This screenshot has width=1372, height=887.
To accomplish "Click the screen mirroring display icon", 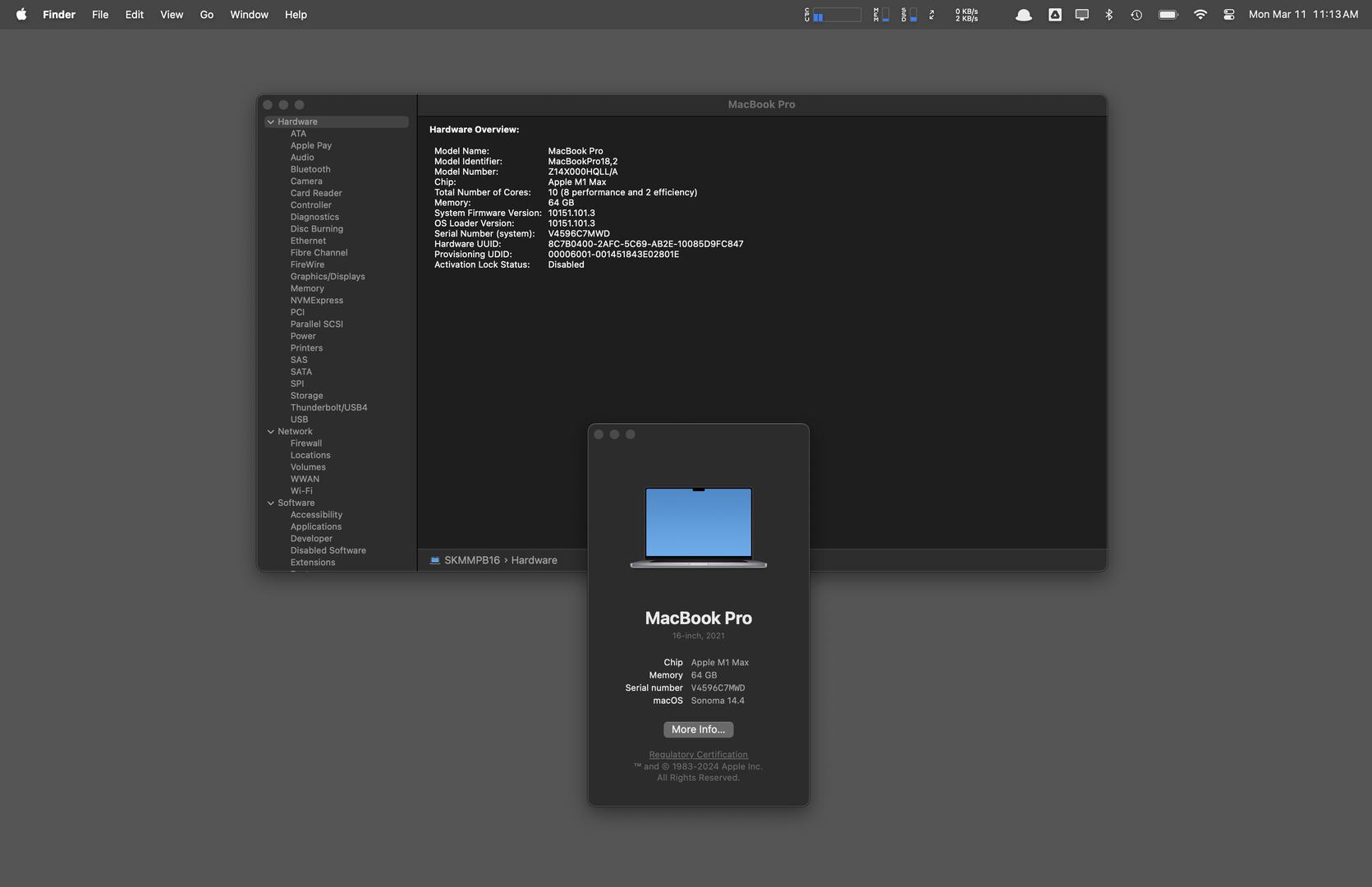I will tap(1081, 15).
